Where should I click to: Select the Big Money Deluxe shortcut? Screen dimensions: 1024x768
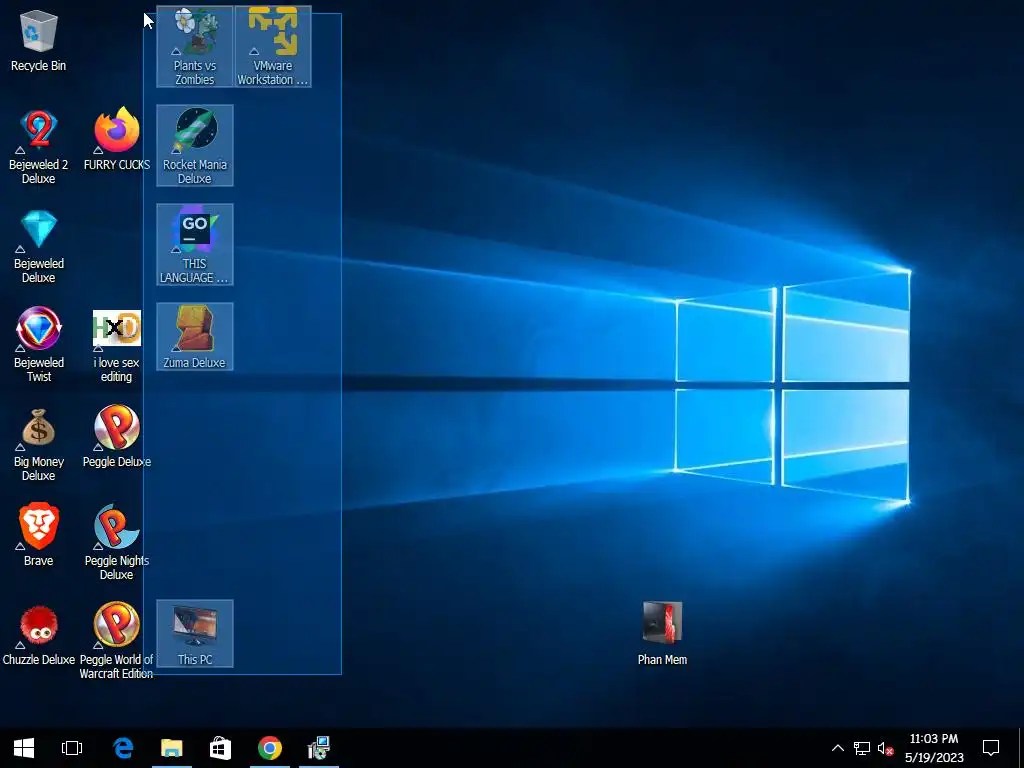coord(39,444)
